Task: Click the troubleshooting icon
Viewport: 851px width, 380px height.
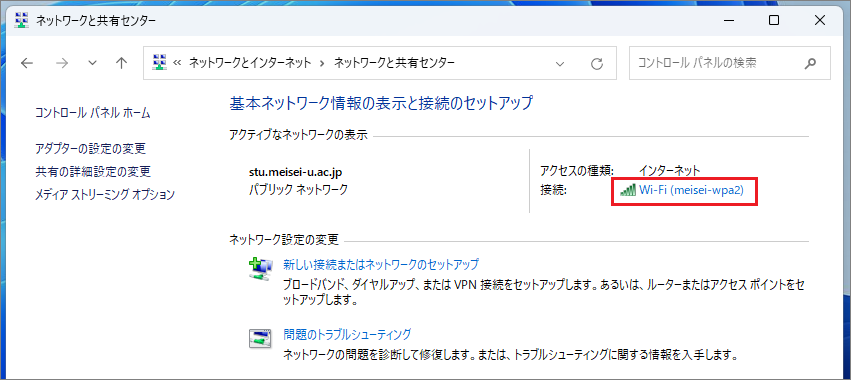Action: tap(261, 338)
